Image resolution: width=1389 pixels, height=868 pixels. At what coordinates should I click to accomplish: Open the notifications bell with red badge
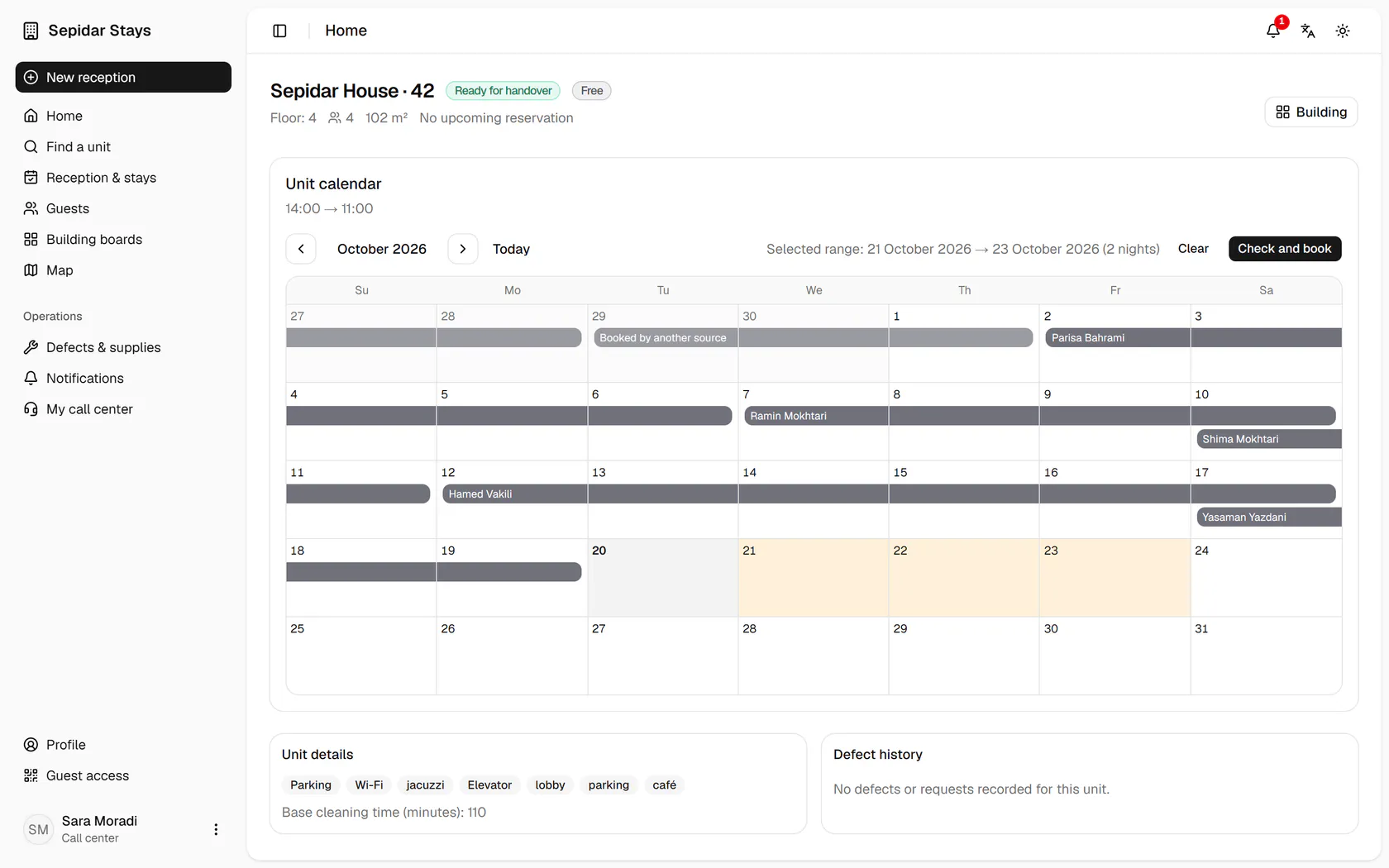tap(1274, 30)
